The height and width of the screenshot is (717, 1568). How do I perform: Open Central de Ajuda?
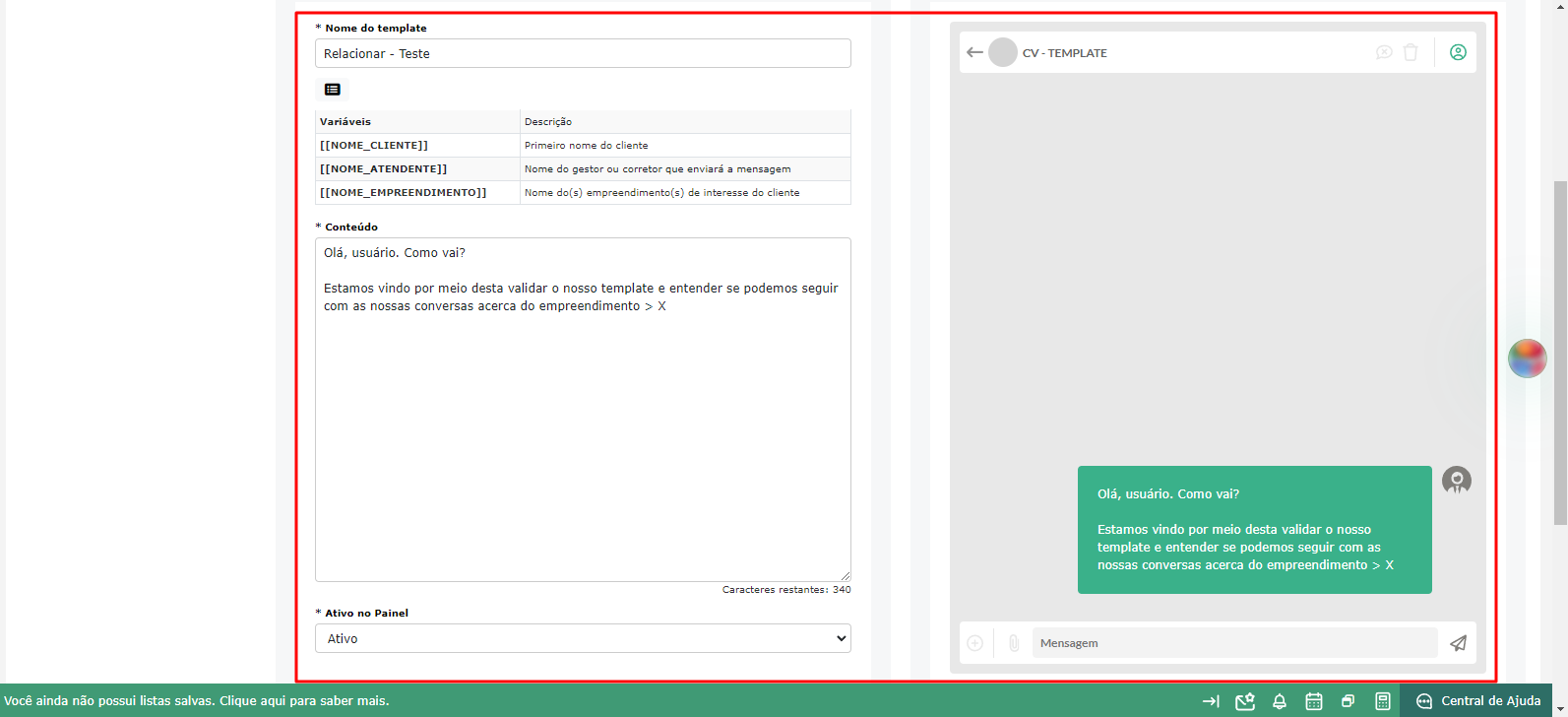point(1478,701)
